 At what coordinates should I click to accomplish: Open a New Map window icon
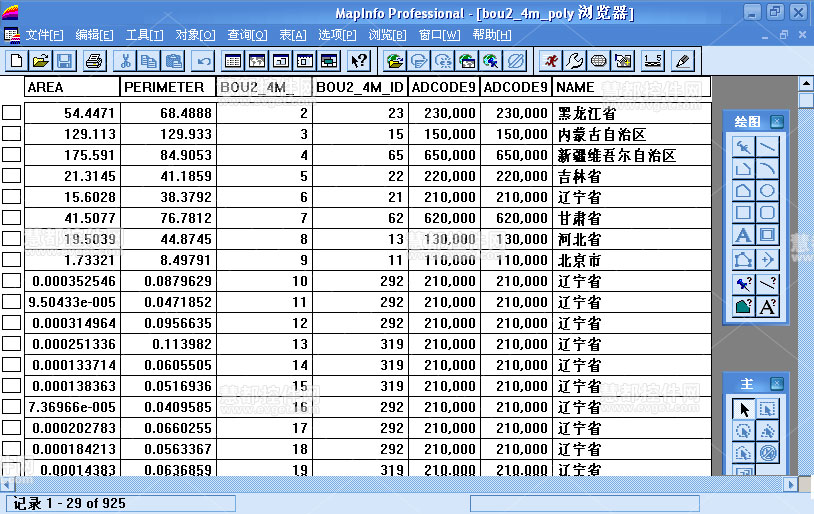click(x=257, y=61)
